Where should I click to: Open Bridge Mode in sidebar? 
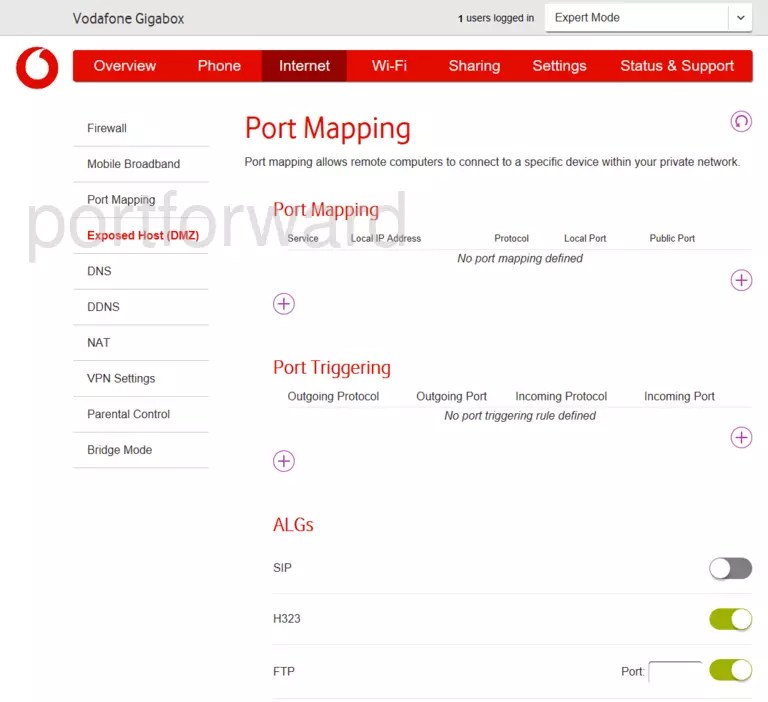click(141, 450)
